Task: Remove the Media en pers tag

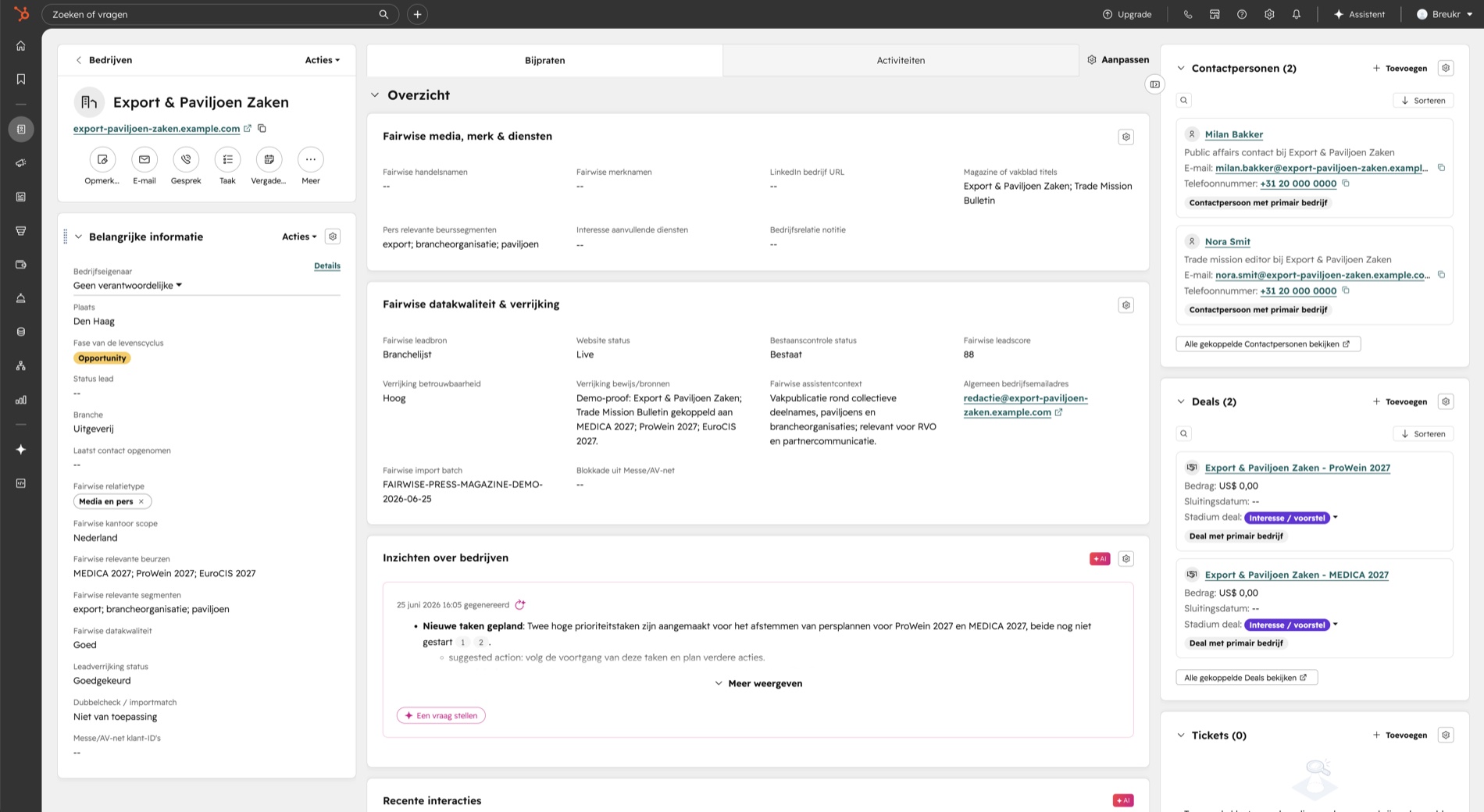Action: (x=141, y=501)
